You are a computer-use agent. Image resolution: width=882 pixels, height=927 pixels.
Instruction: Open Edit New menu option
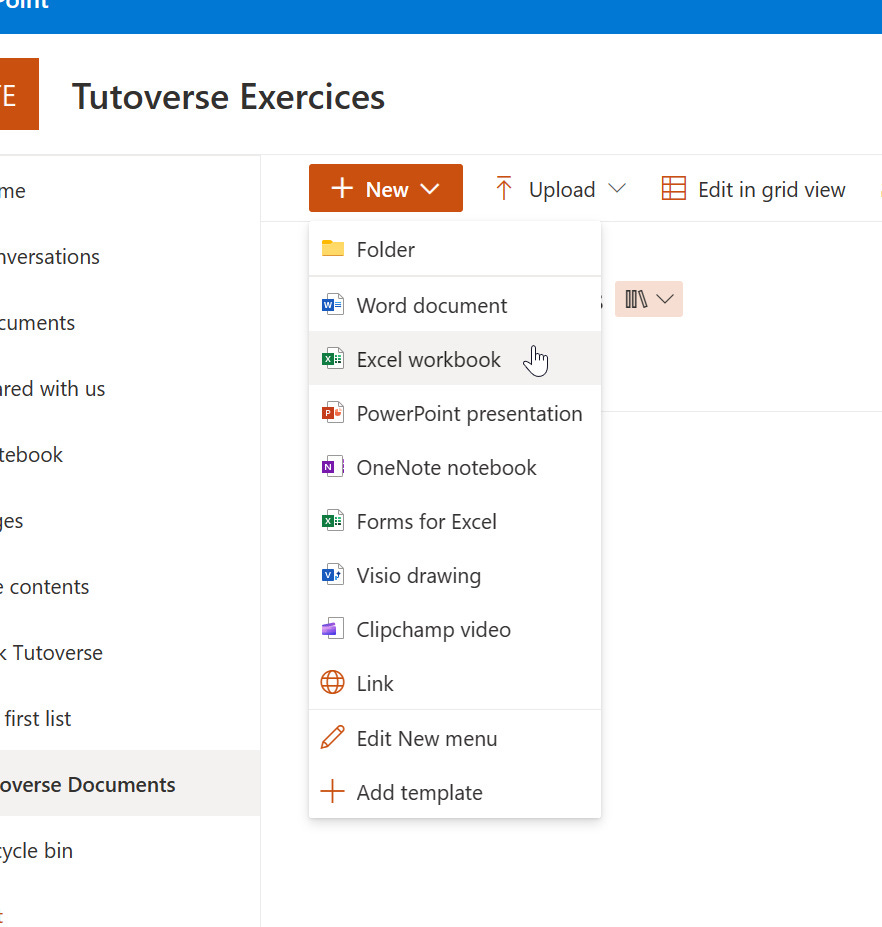455,738
